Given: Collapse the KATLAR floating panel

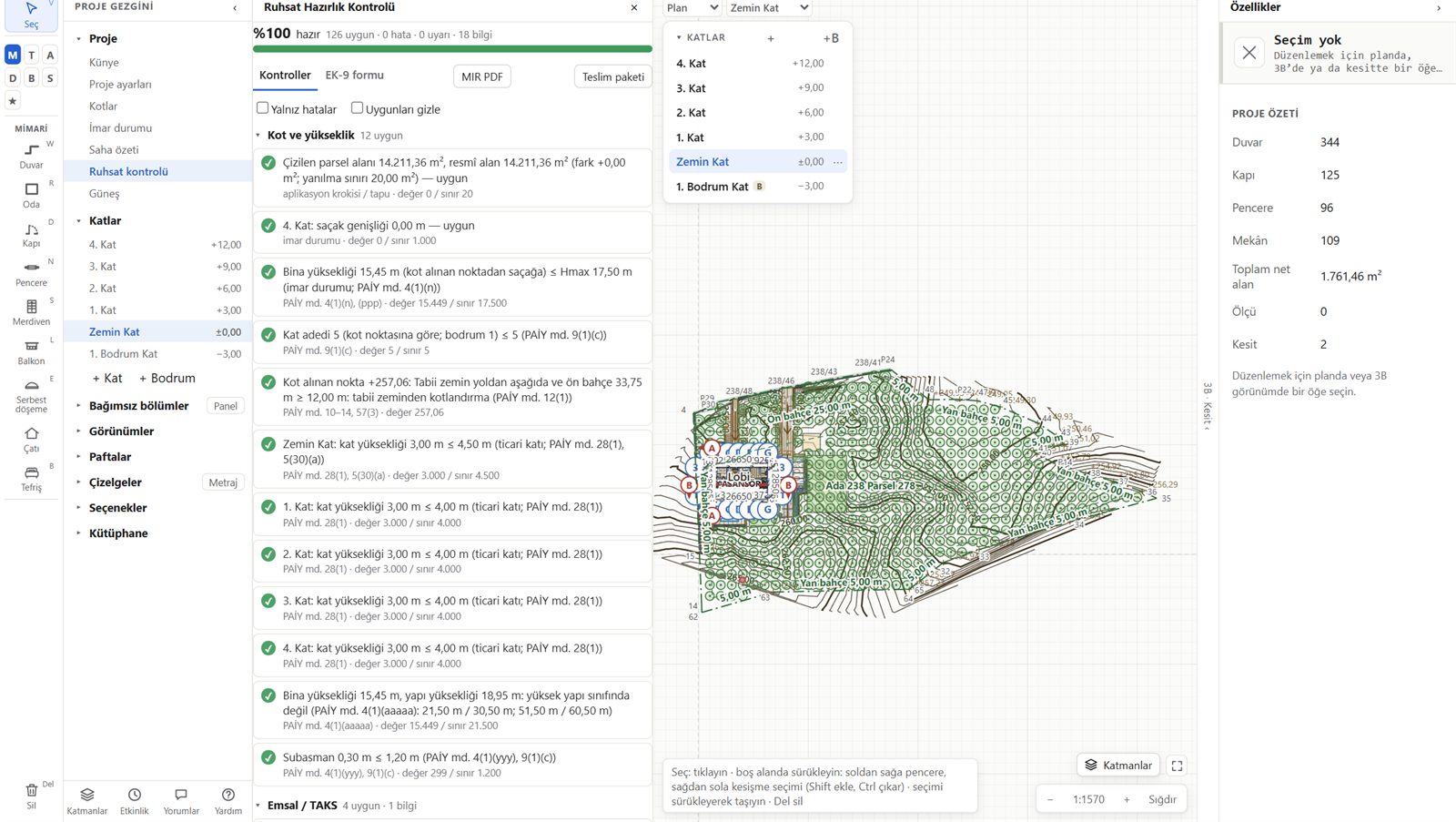Looking at the screenshot, I should click(x=679, y=37).
